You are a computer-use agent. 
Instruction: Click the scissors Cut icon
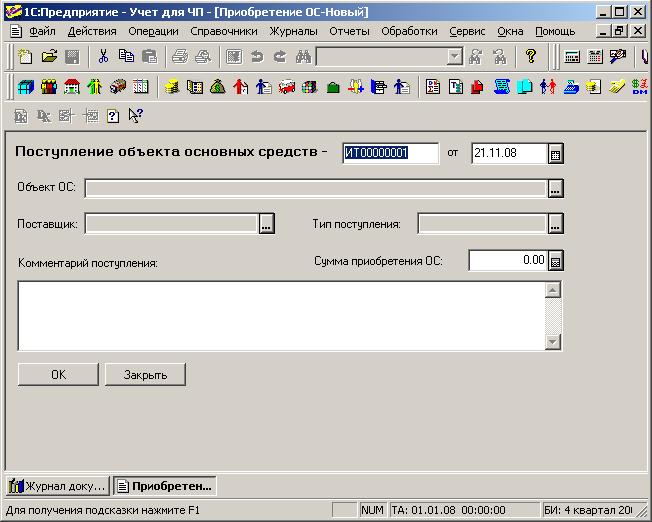coord(103,57)
